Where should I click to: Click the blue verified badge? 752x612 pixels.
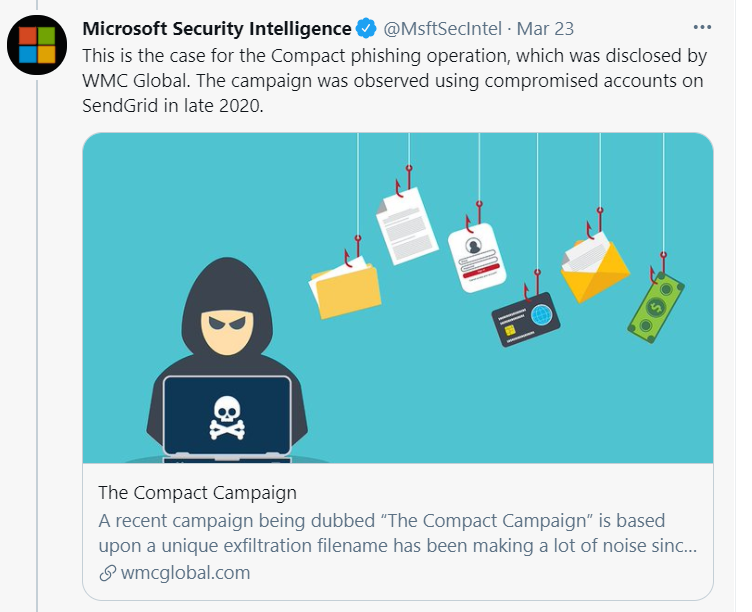pyautogui.click(x=367, y=28)
